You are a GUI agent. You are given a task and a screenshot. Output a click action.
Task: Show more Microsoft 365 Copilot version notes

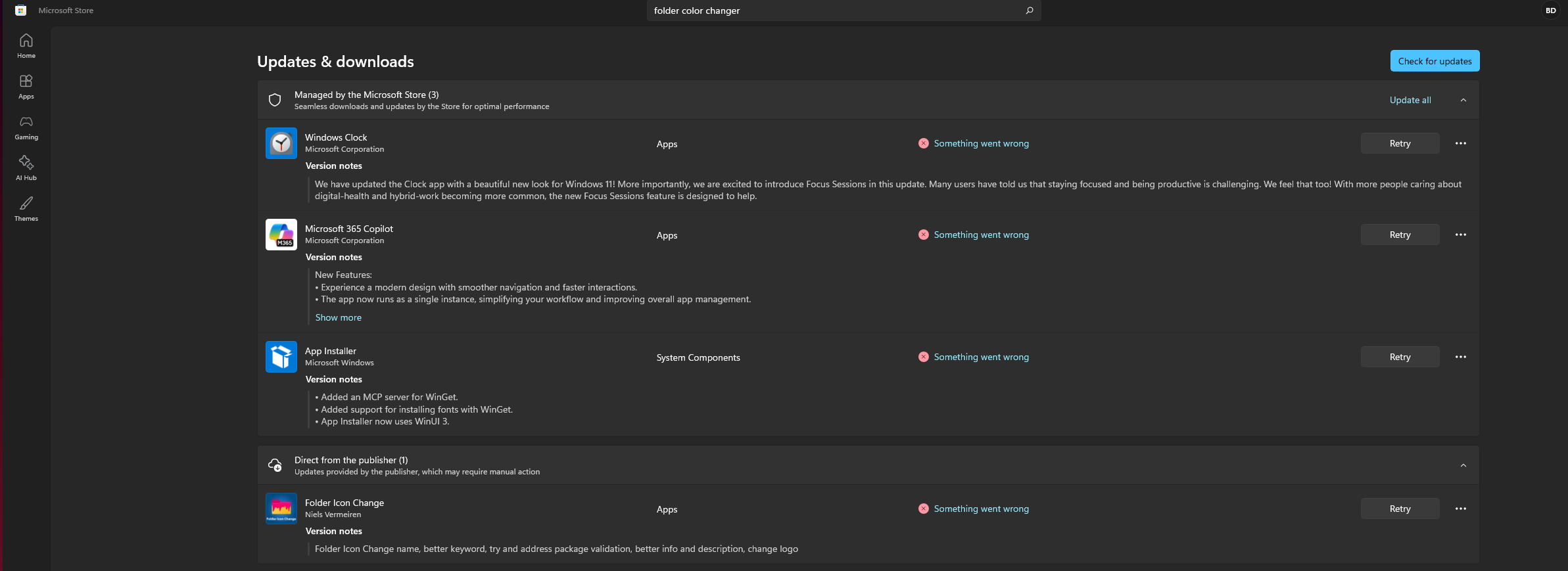[339, 317]
